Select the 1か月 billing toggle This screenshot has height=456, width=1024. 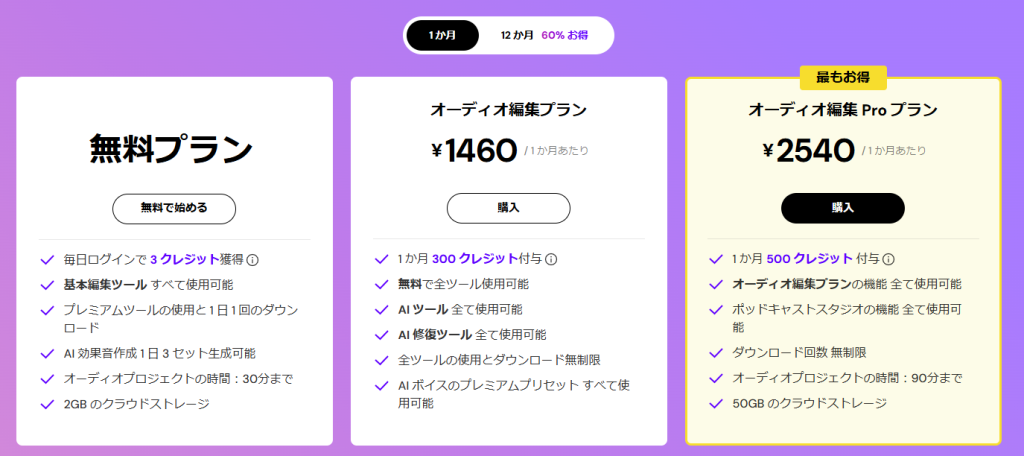click(442, 35)
